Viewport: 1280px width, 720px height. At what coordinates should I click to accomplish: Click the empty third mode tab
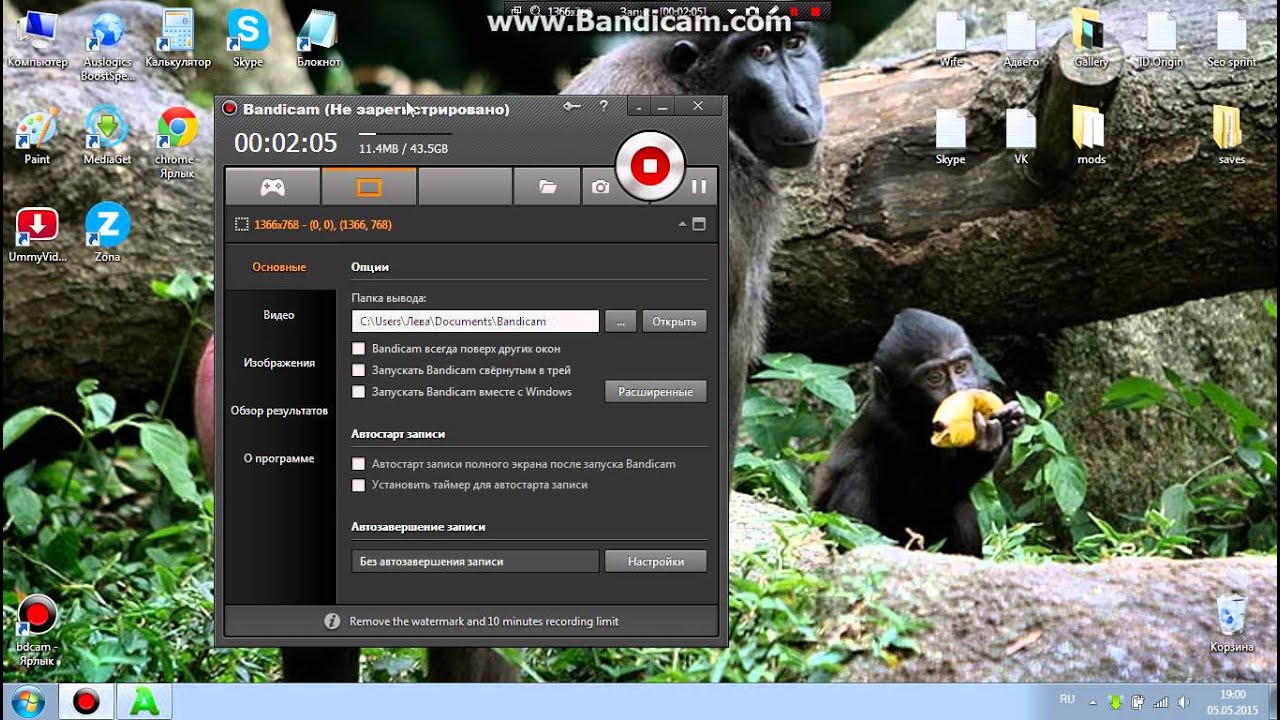465,187
